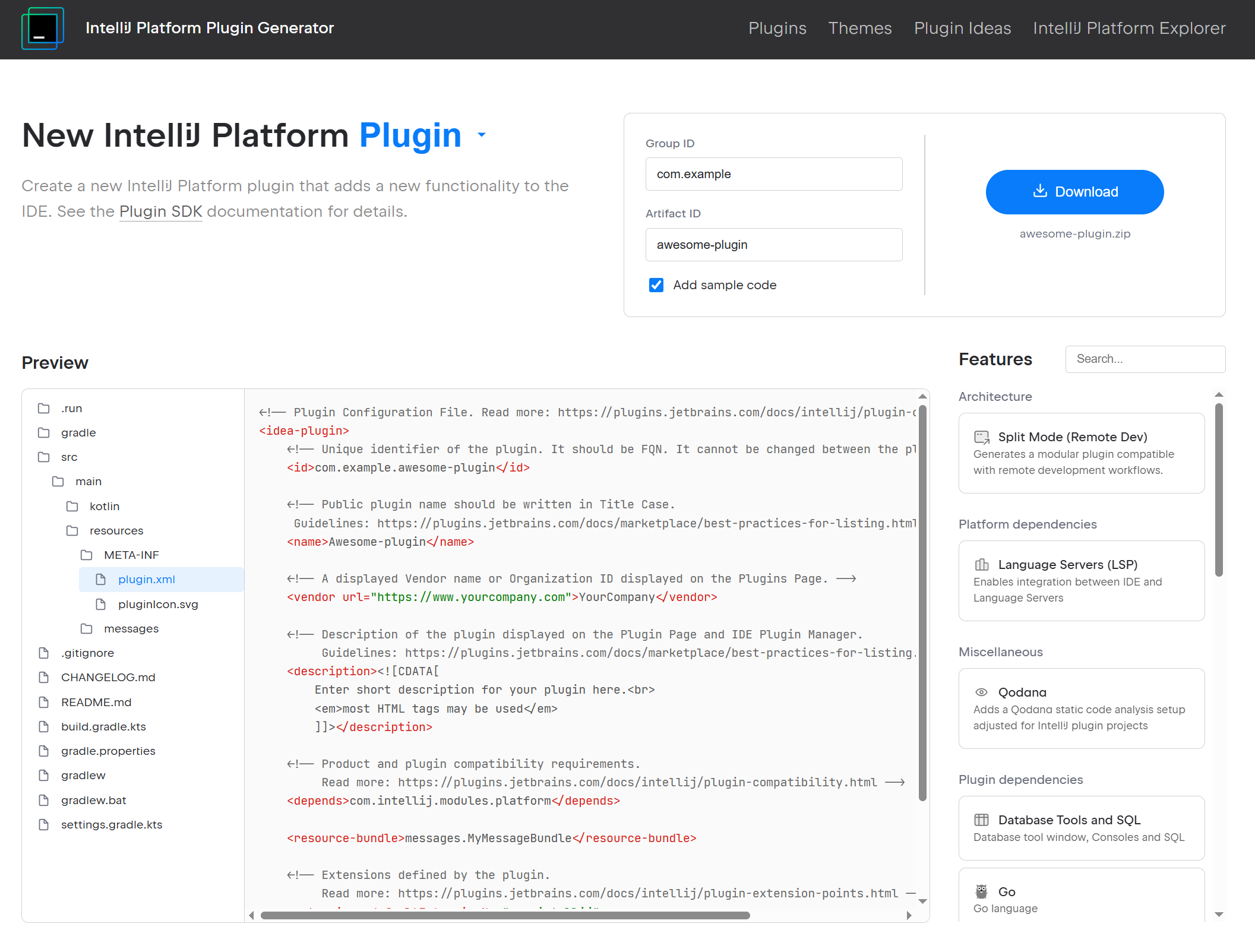Enable the Database Tools and SQL feature
1255x952 pixels.
(1082, 828)
